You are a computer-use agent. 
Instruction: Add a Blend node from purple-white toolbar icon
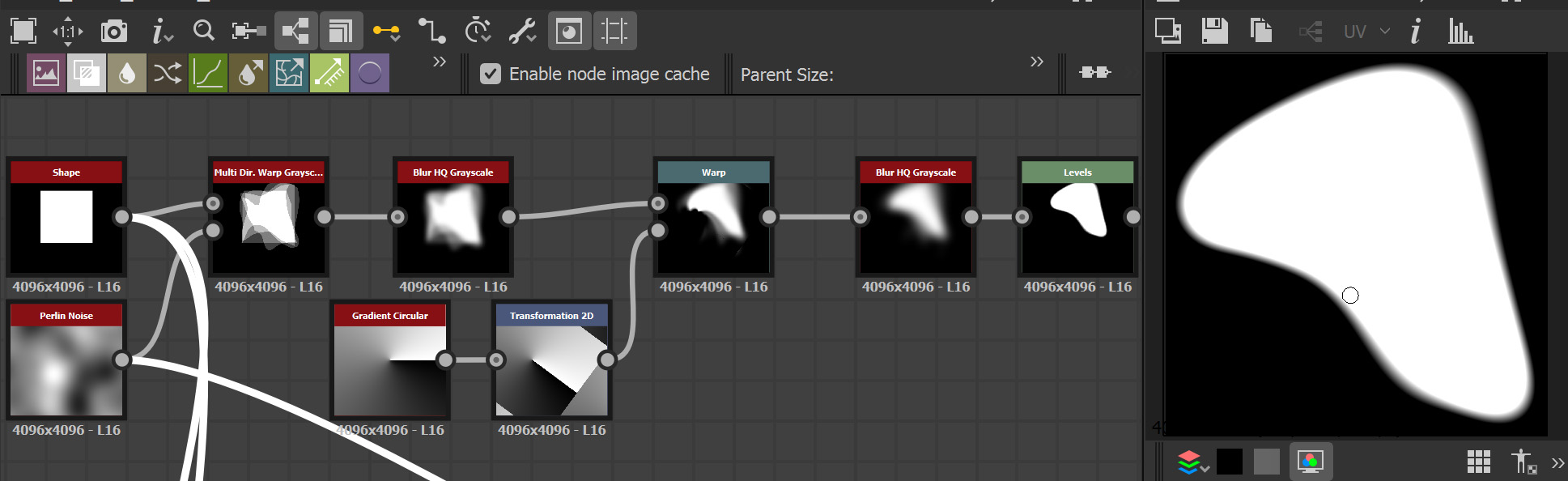(x=86, y=74)
